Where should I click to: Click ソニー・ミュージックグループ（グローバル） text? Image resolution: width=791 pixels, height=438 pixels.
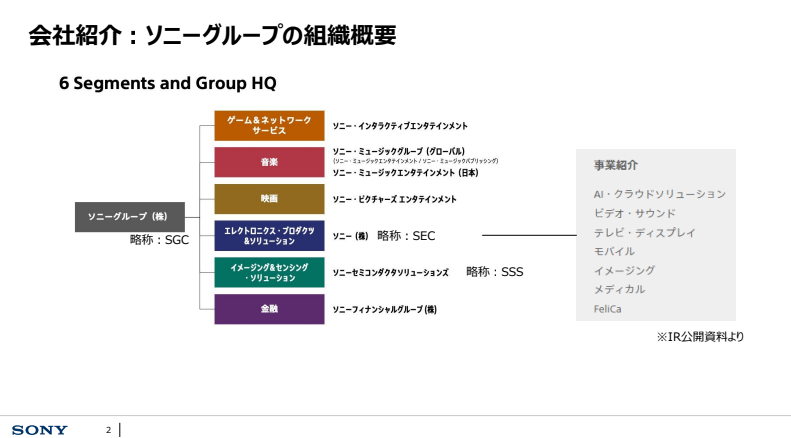point(399,151)
